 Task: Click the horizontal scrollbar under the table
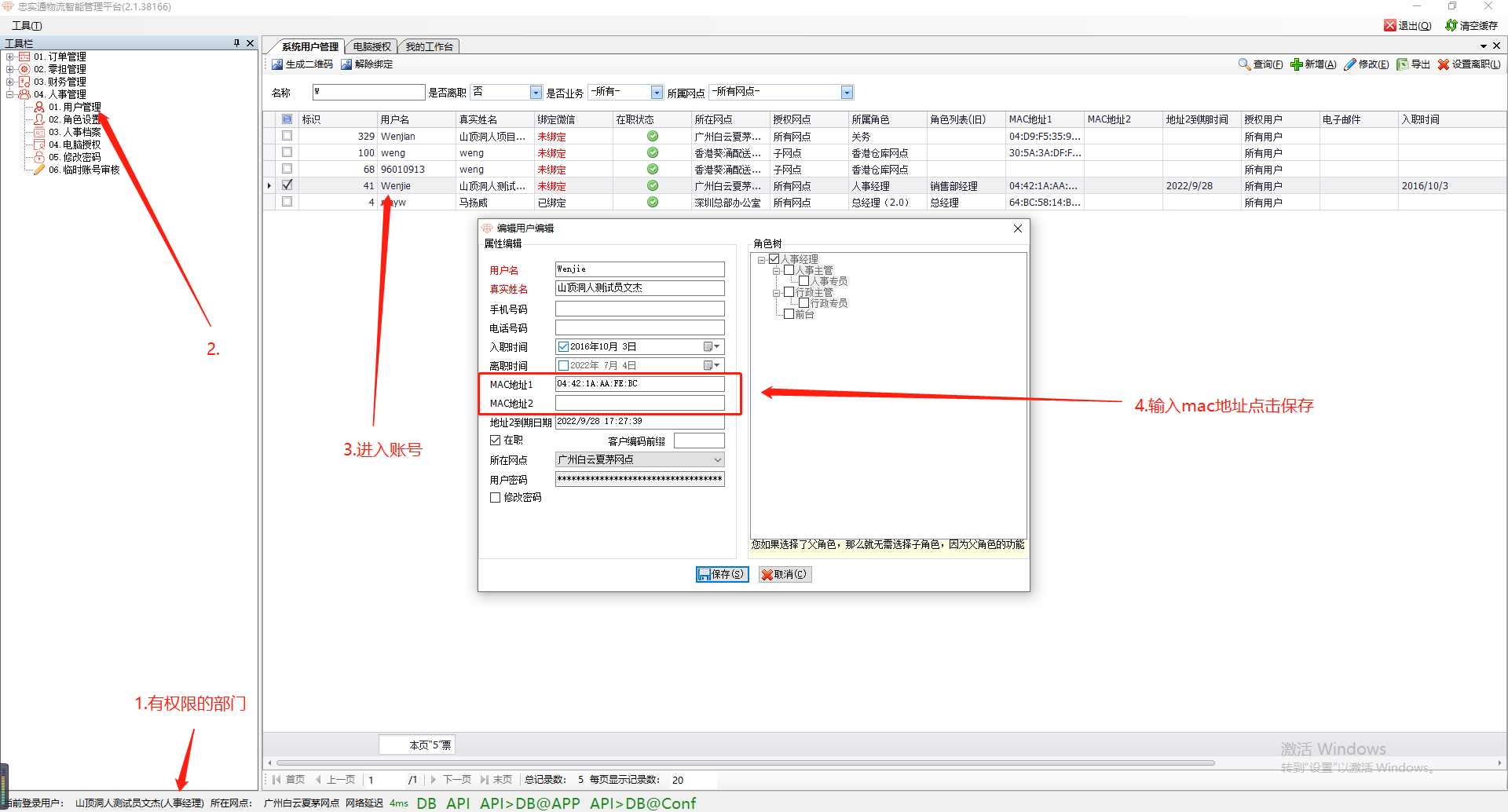[x=745, y=763]
